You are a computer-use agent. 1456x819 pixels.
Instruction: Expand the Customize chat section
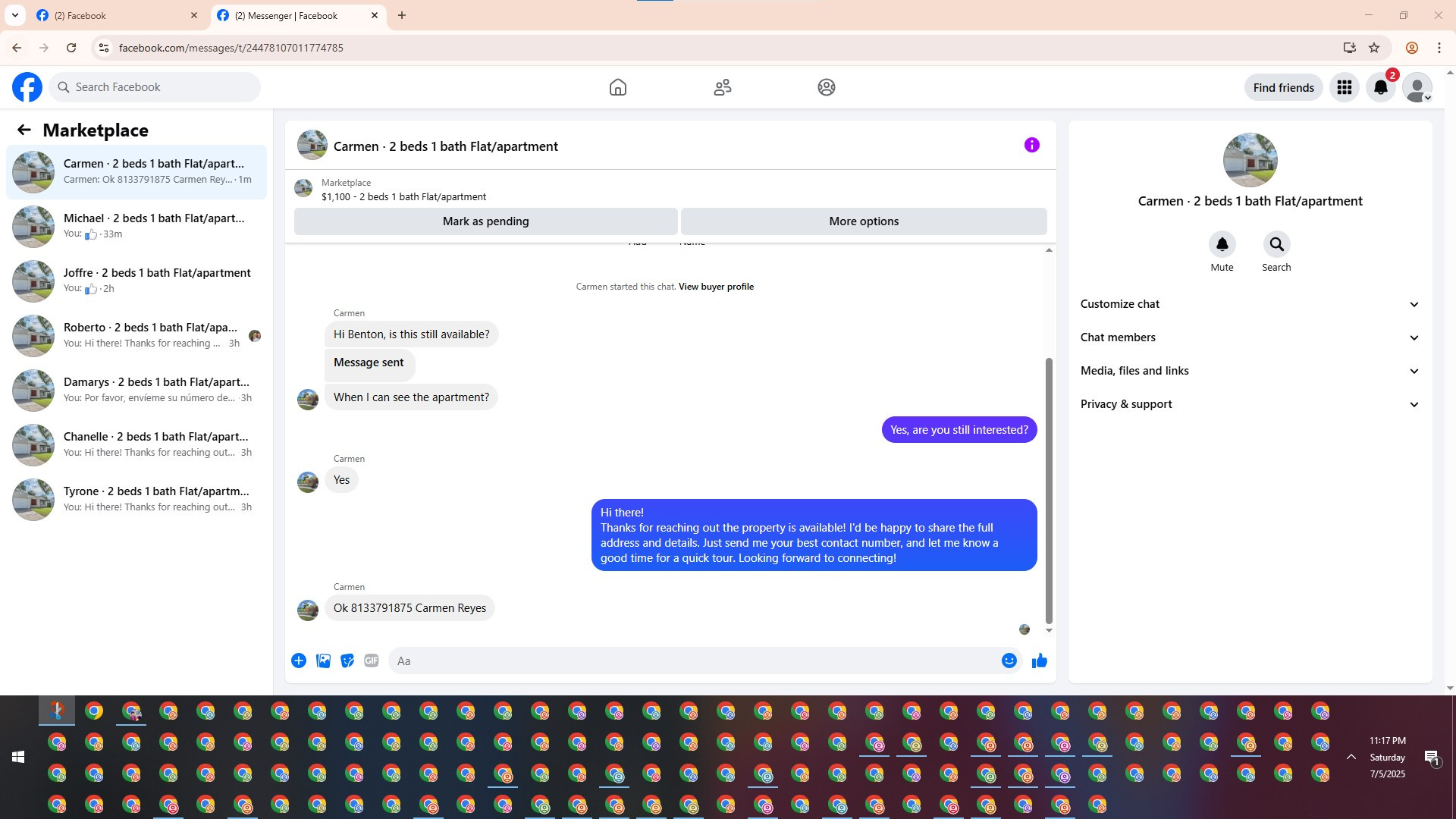coord(1249,304)
